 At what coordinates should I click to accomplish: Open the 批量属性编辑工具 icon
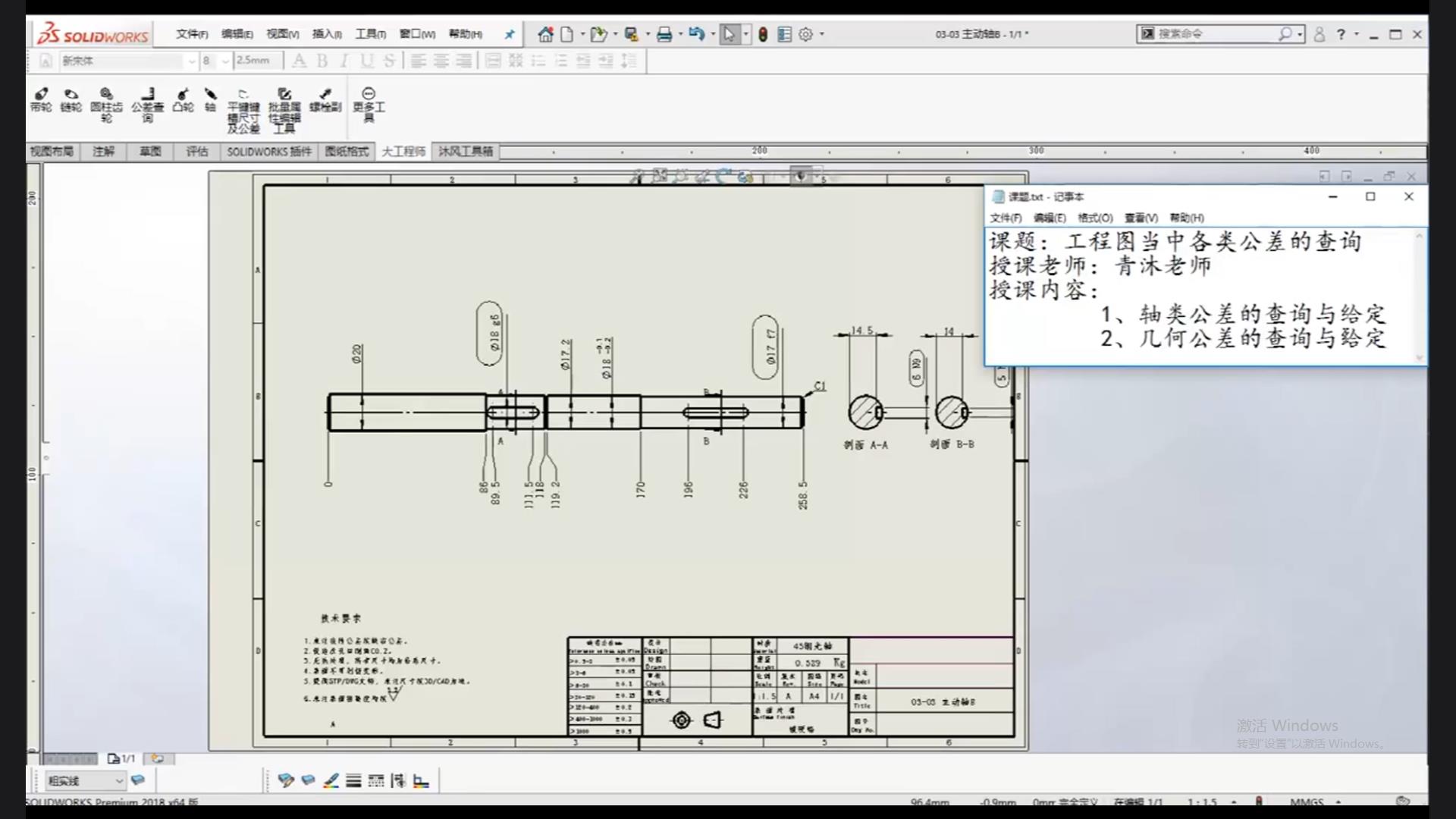coord(284,111)
